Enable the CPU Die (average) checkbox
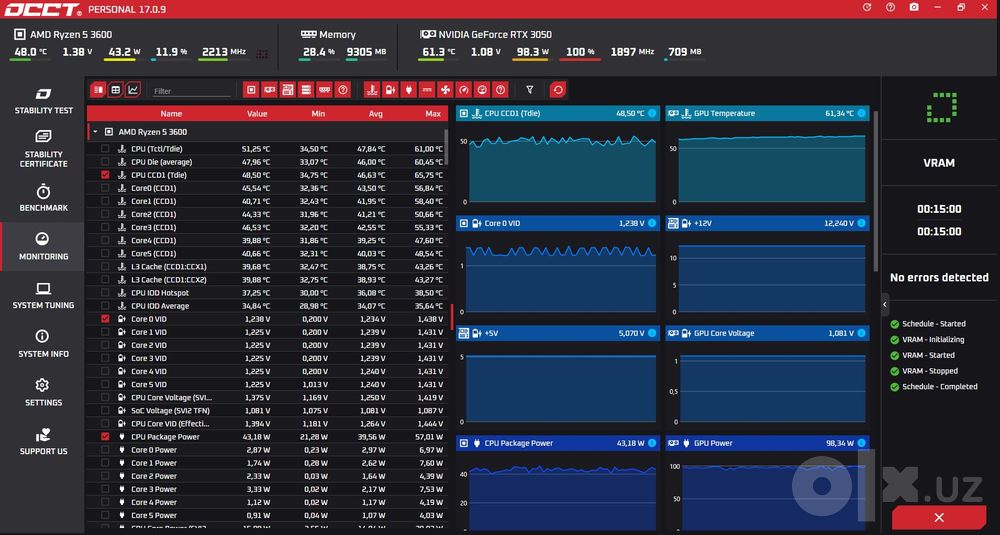The height and width of the screenshot is (535, 1000). click(x=105, y=162)
